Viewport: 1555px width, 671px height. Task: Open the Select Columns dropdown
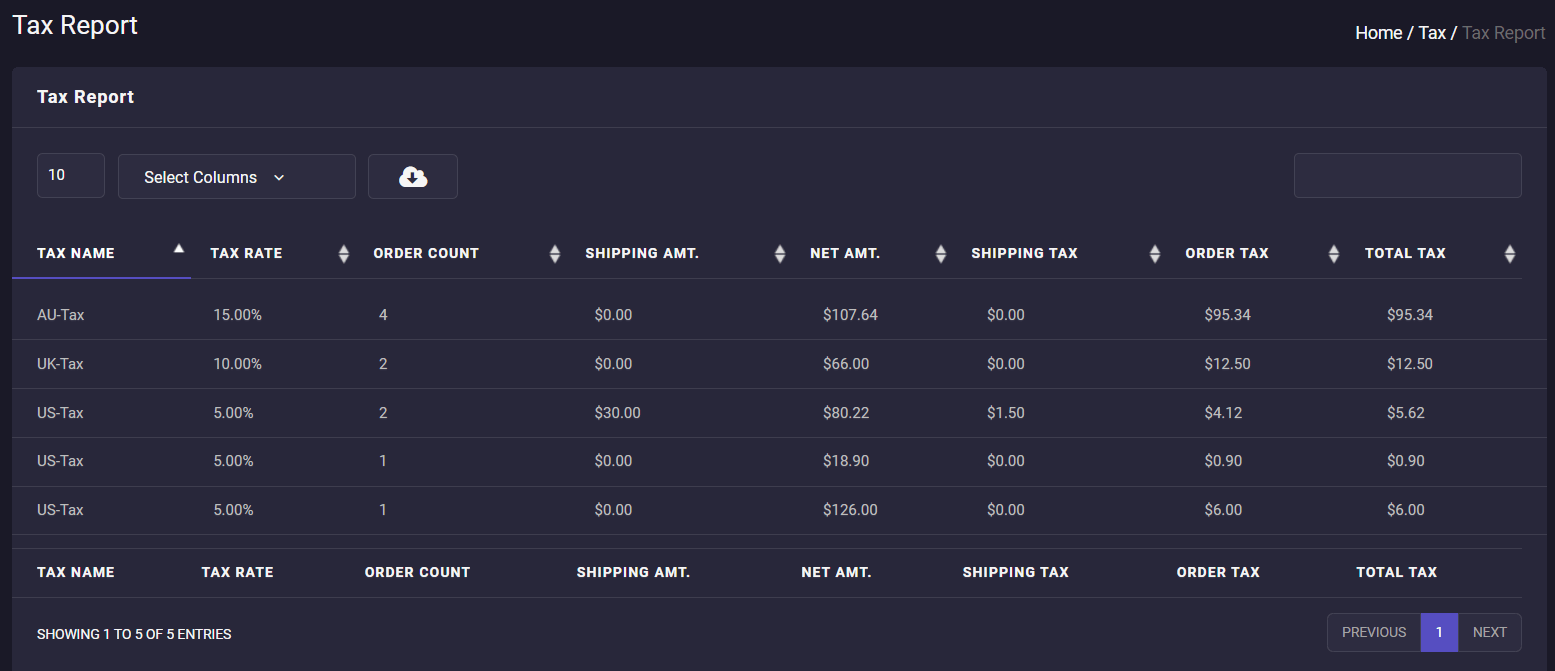point(236,177)
